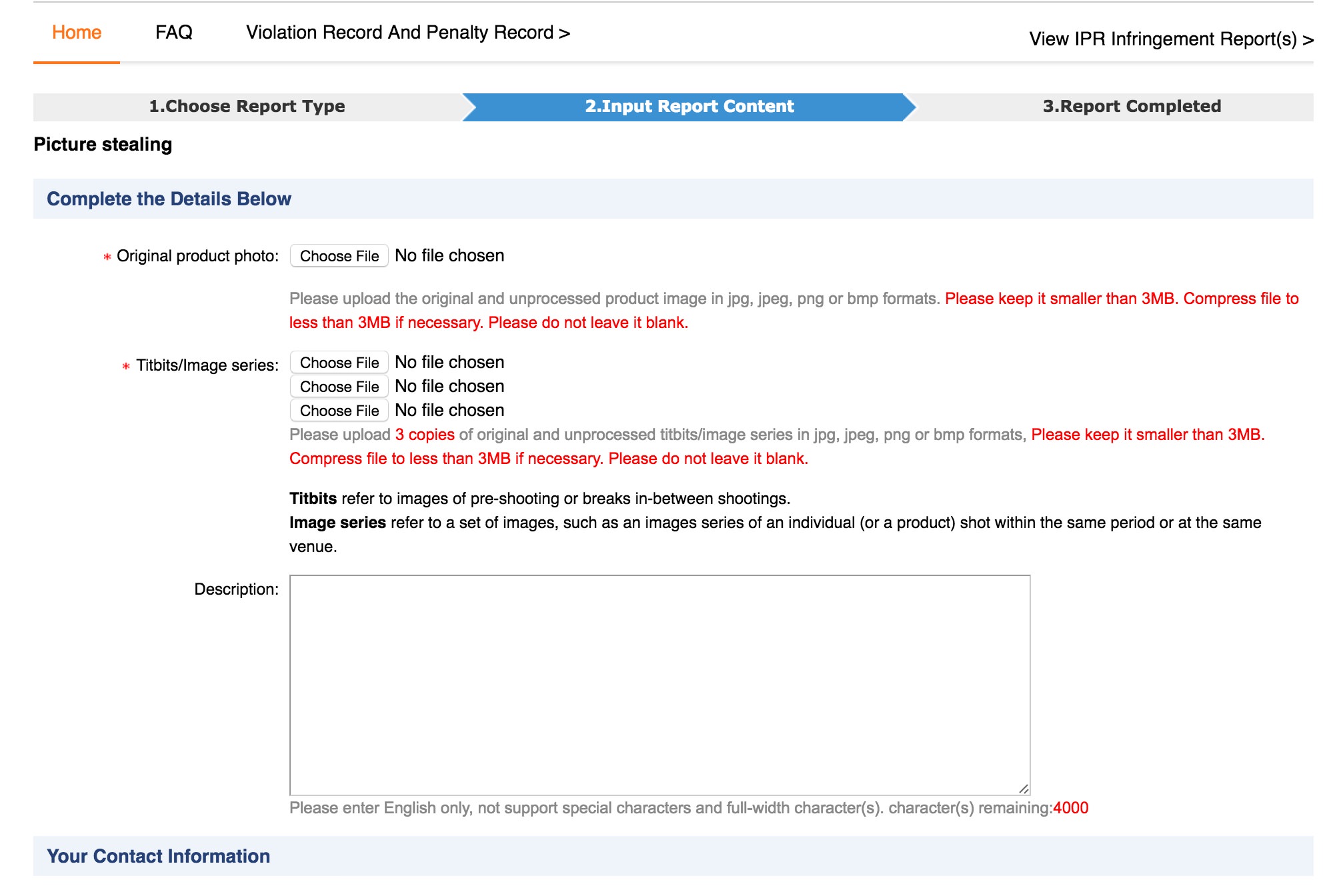Choose first Titbits/Image series file
The image size is (1327, 896).
[x=339, y=363]
